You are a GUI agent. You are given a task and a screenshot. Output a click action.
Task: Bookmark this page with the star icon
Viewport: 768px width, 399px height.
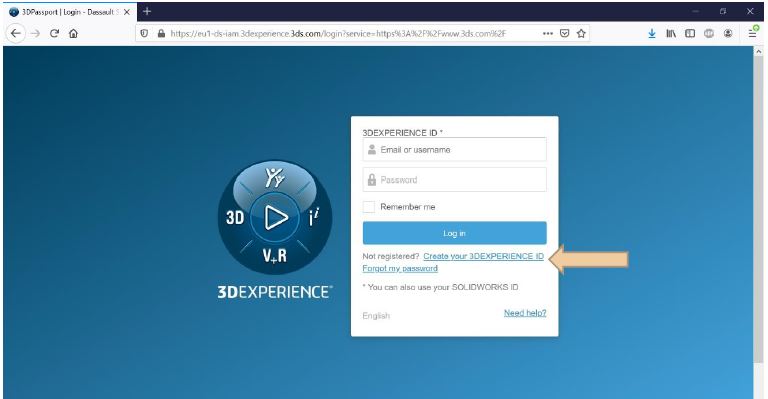click(581, 33)
